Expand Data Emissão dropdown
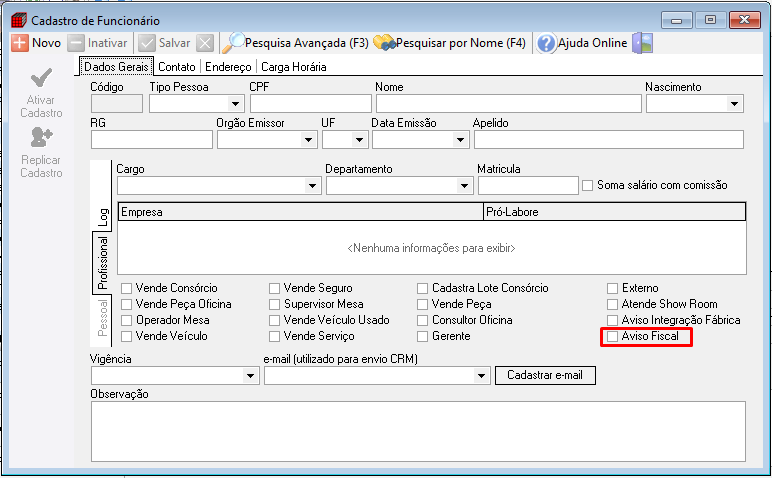Image resolution: width=772 pixels, height=478 pixels. click(460, 140)
